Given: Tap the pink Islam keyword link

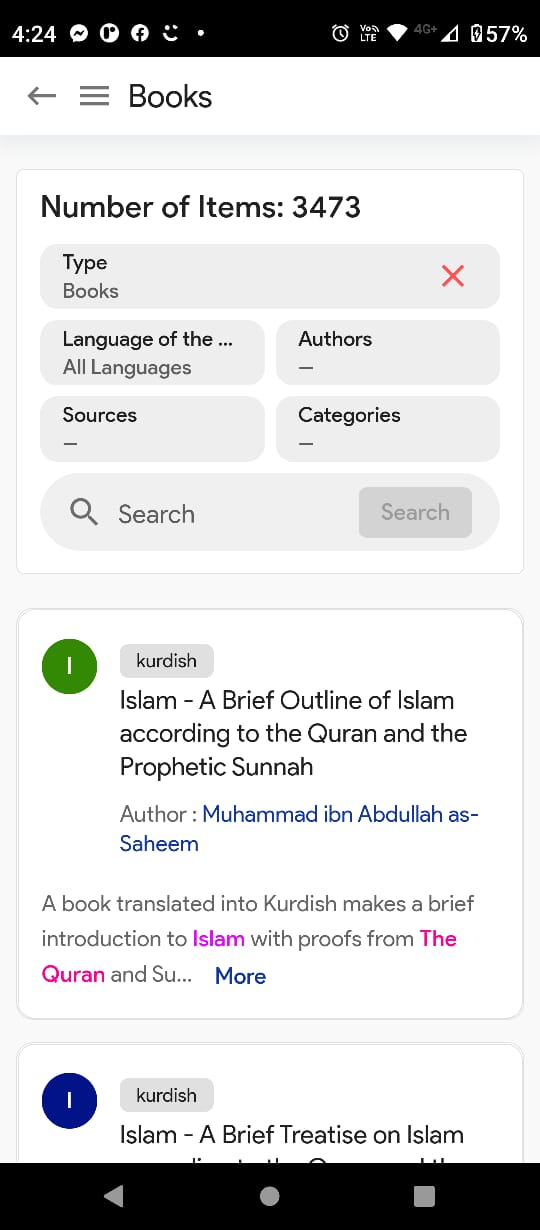Looking at the screenshot, I should coord(218,938).
